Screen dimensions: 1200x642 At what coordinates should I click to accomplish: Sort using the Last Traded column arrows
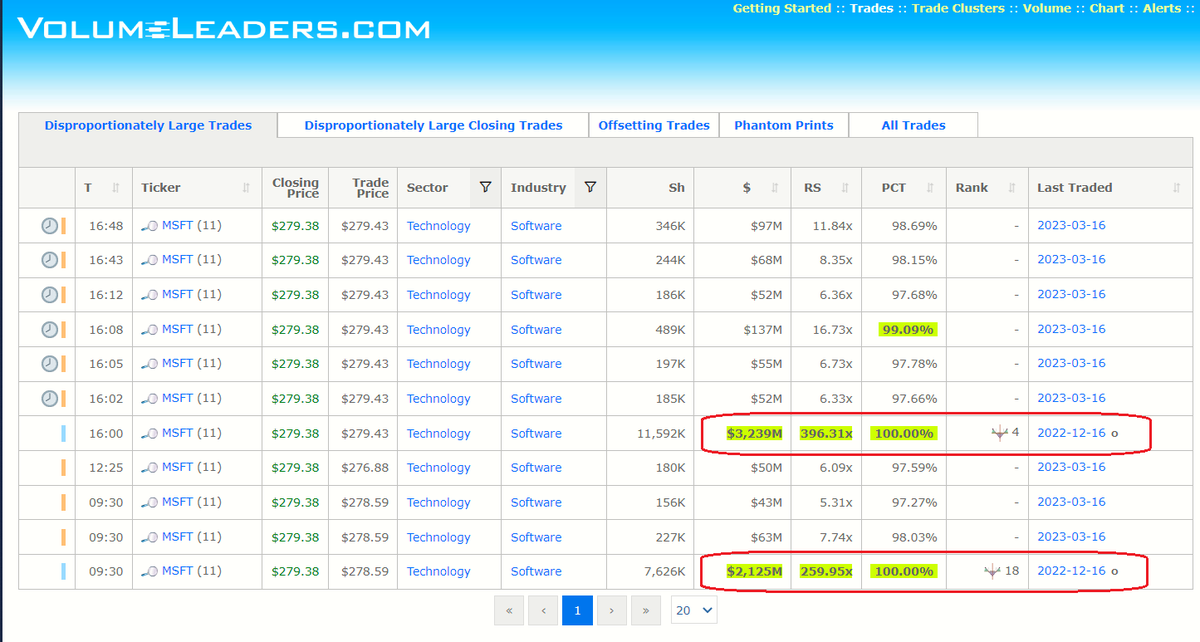coord(1177,188)
